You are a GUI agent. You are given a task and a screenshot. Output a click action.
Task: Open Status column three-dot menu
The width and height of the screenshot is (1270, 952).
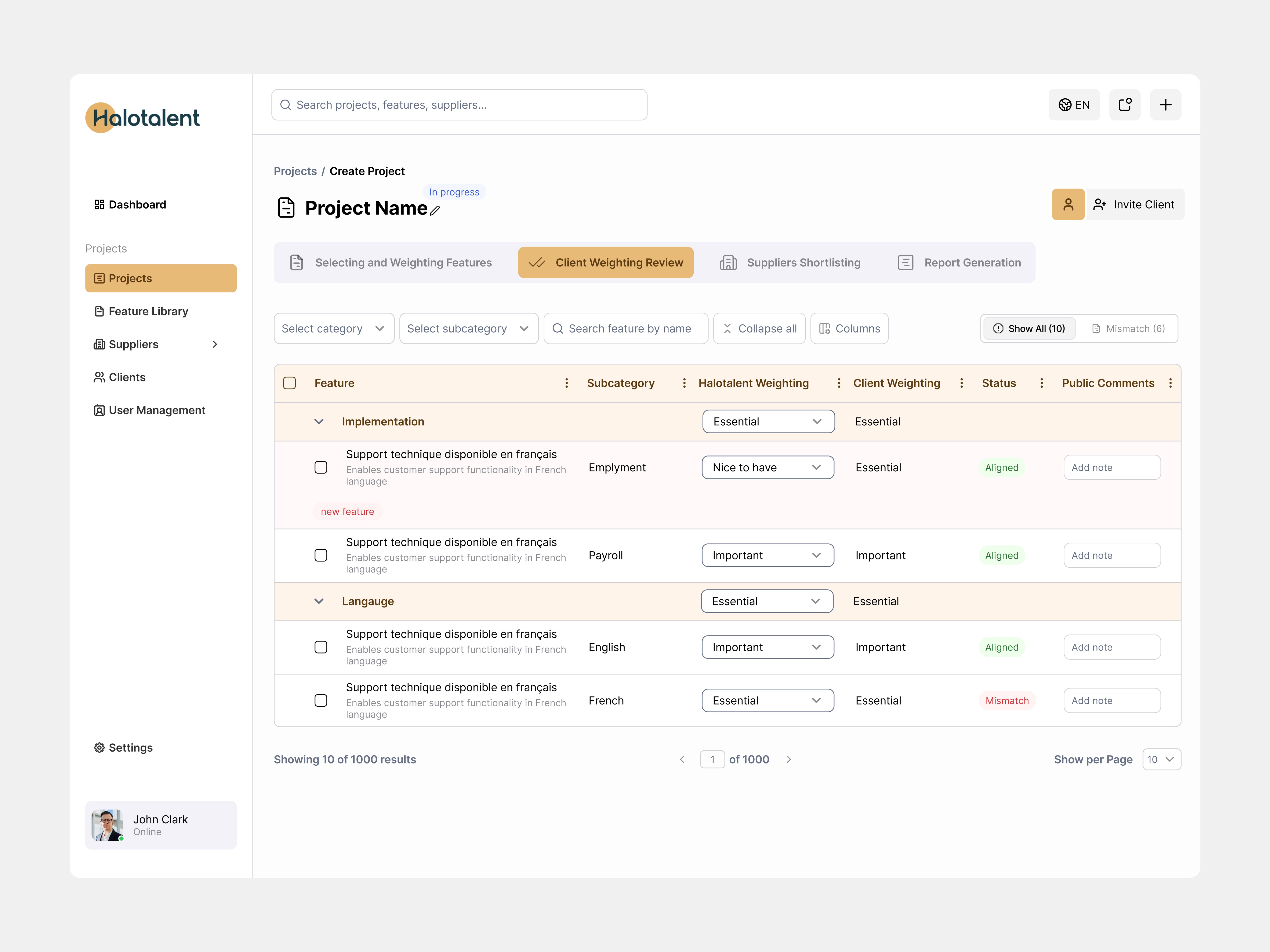click(x=1041, y=383)
